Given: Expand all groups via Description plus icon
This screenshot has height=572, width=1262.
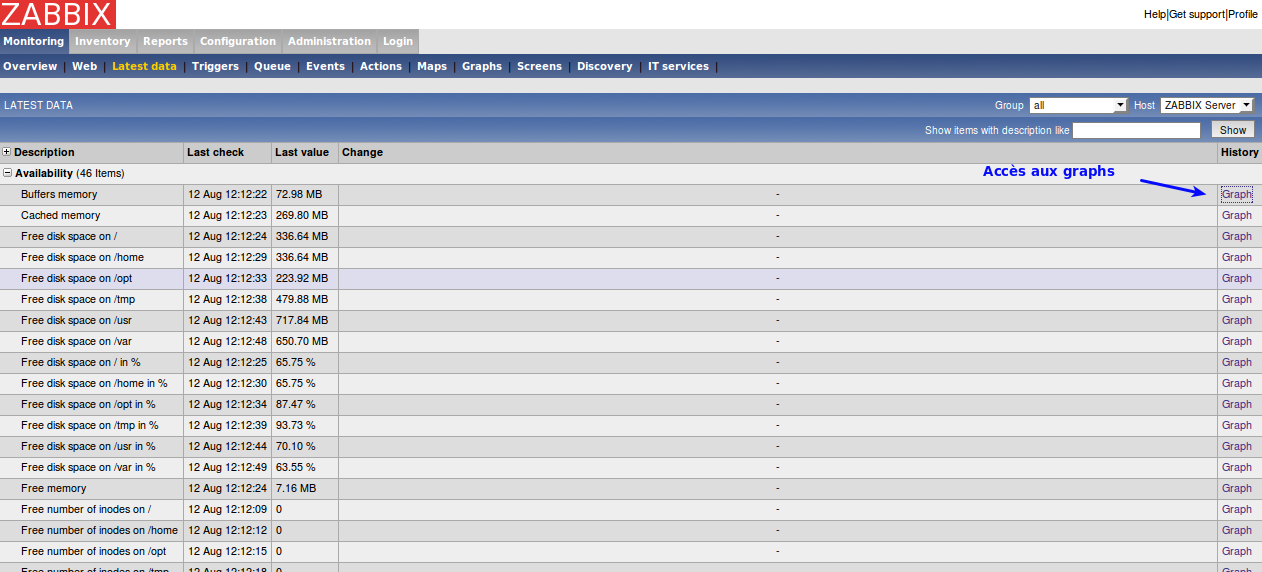Looking at the screenshot, I should pyautogui.click(x=7, y=152).
